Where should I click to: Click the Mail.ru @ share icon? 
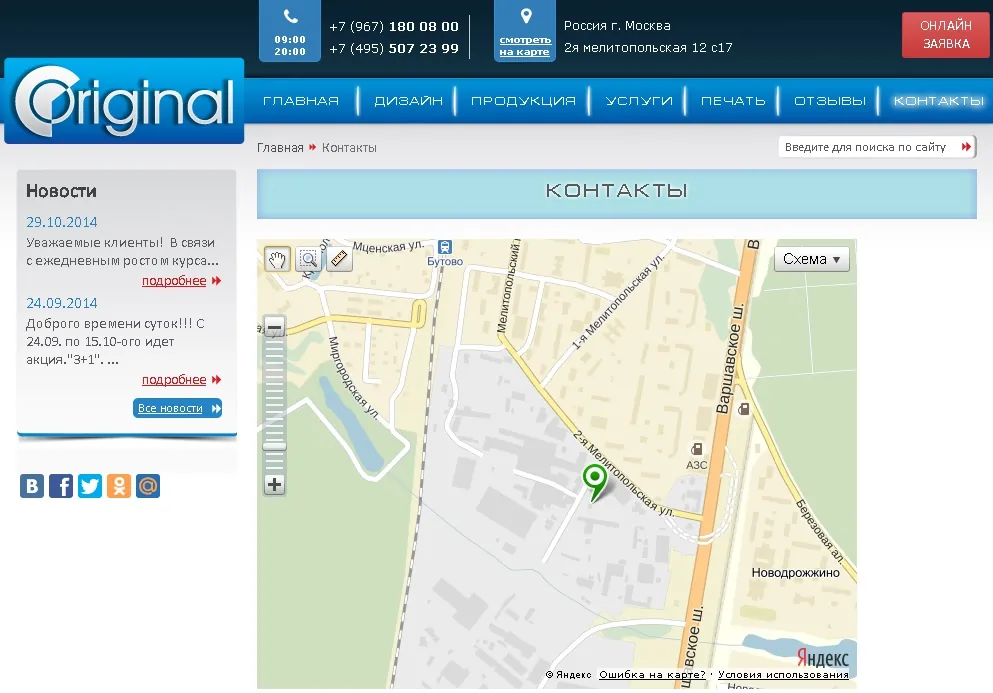click(148, 486)
